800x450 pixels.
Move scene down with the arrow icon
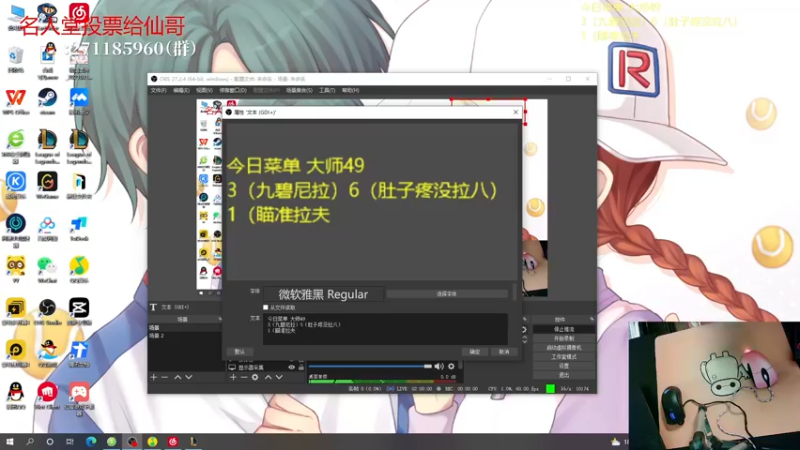tap(189, 377)
